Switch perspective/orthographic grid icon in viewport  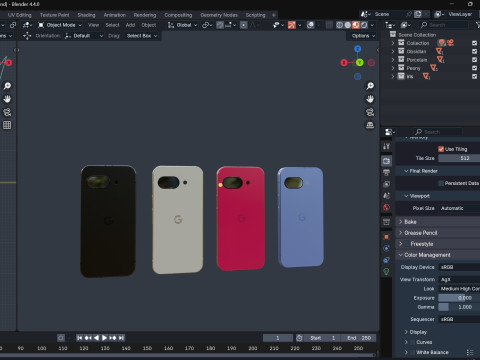click(x=370, y=125)
